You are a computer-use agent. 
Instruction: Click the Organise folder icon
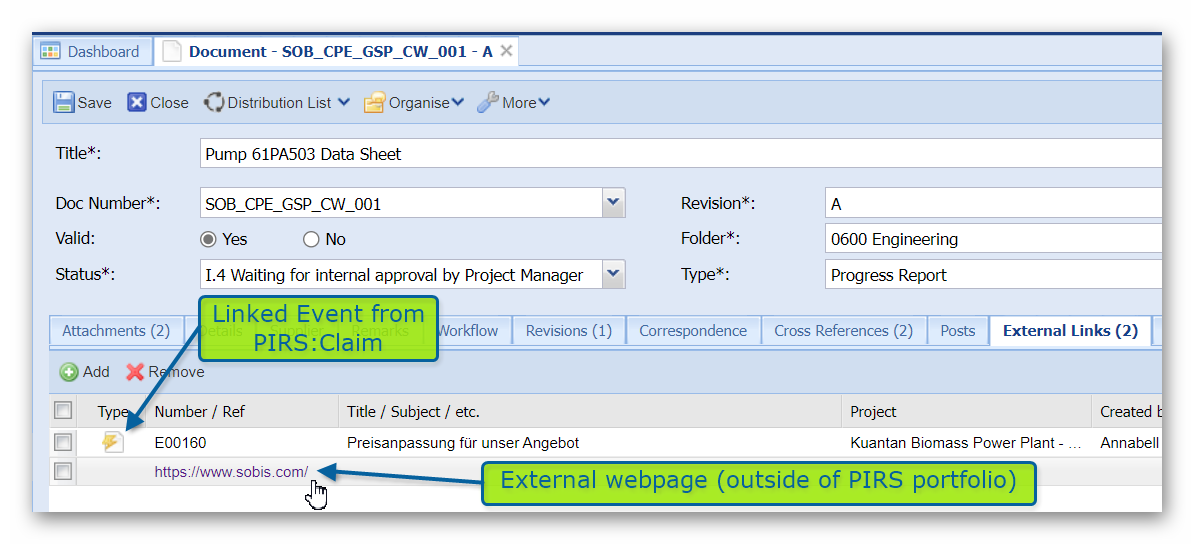tap(374, 102)
